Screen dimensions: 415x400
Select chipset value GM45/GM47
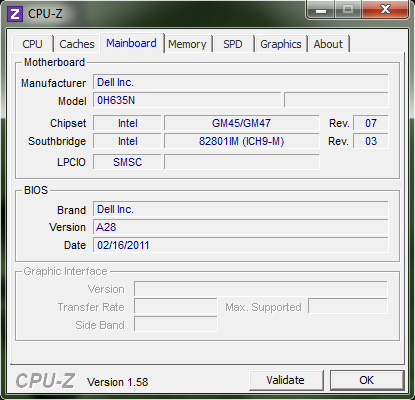point(241,123)
